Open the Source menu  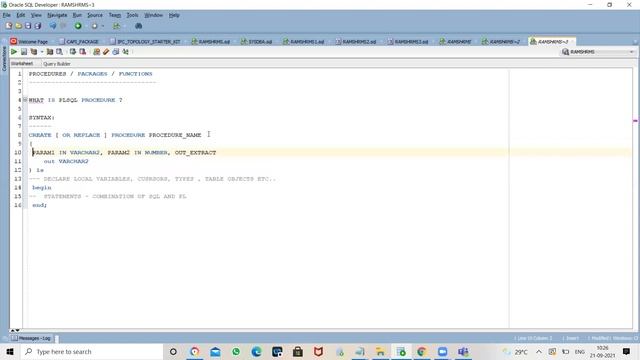coord(95,15)
